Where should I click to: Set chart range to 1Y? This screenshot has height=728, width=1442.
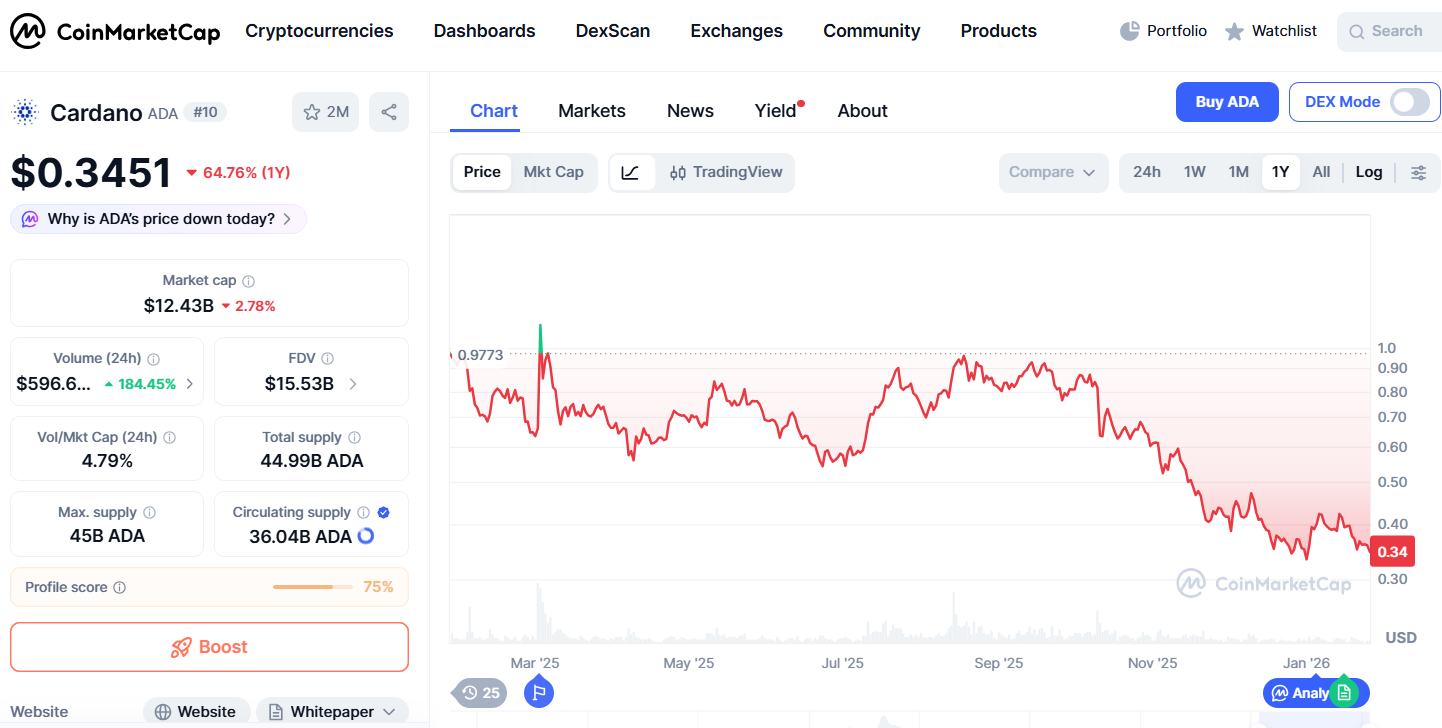(1281, 172)
